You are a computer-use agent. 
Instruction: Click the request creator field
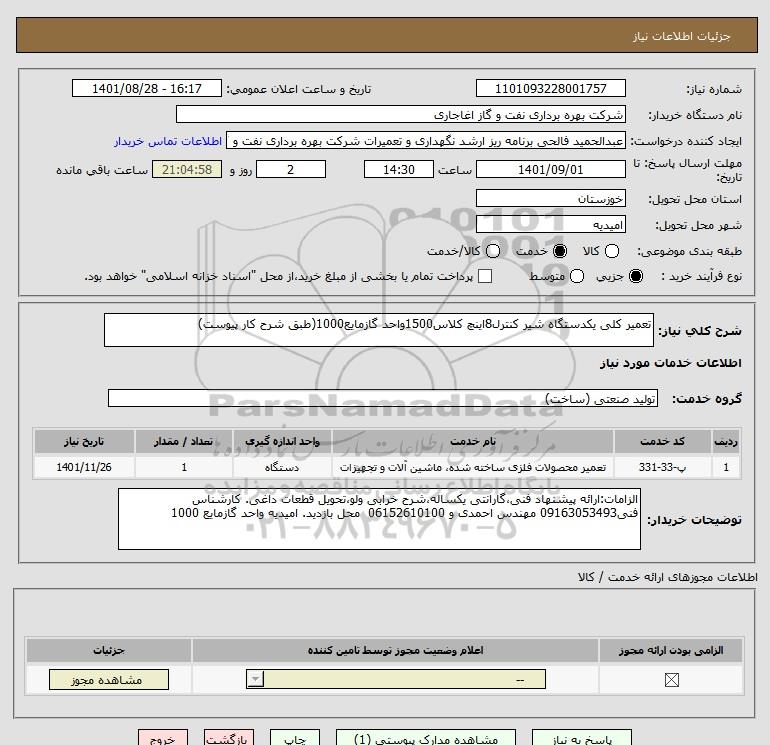point(426,141)
